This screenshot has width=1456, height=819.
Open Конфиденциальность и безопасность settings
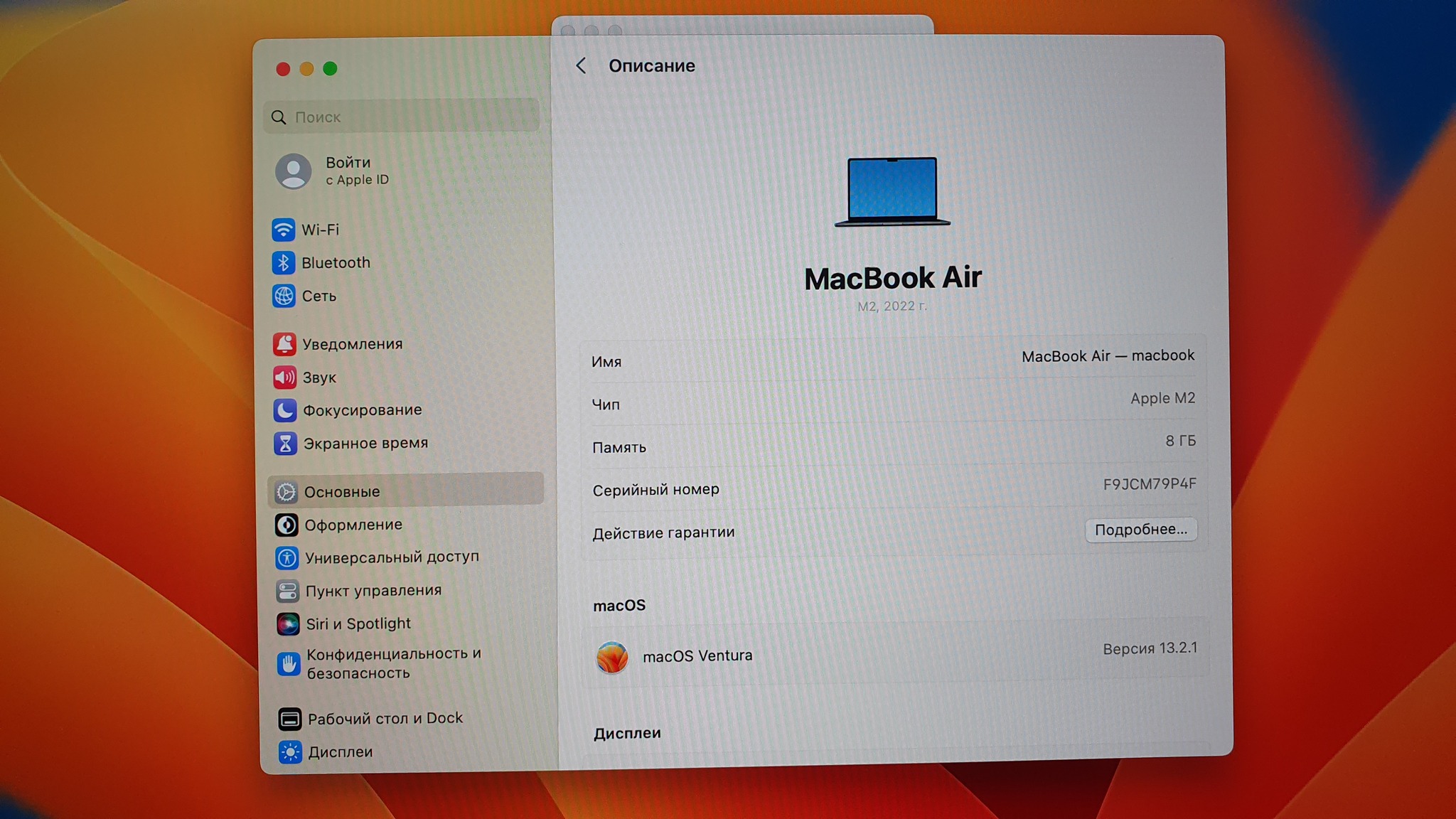[393, 663]
